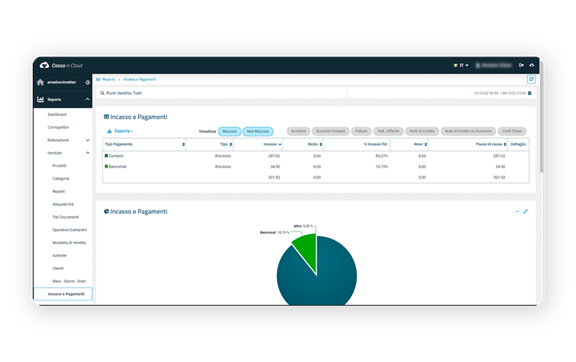Image resolution: width=576 pixels, height=362 pixels.
Task: Toggle the Note di Credito filter
Action: pos(422,131)
